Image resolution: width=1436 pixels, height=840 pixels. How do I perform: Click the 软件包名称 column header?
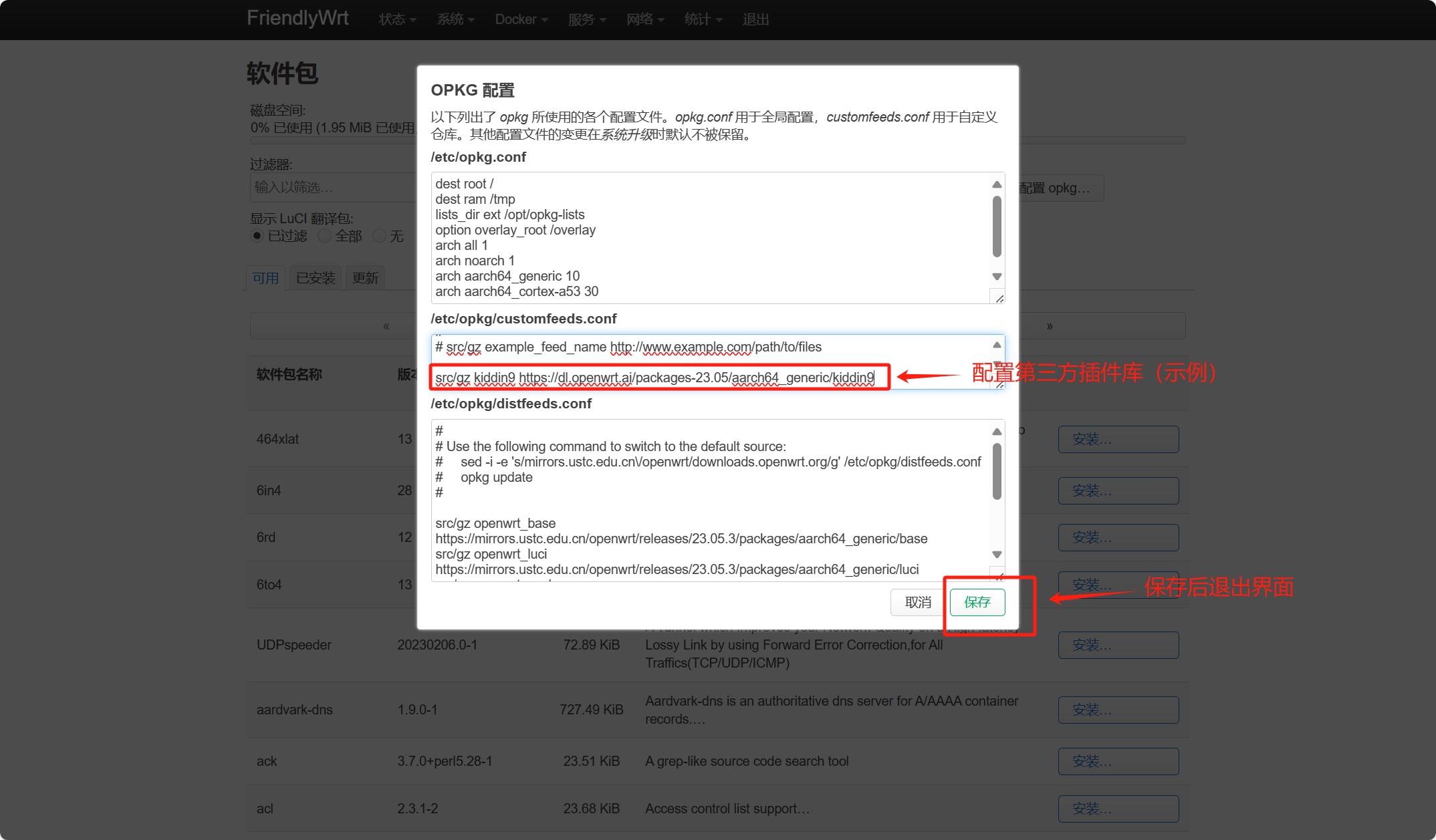click(289, 374)
